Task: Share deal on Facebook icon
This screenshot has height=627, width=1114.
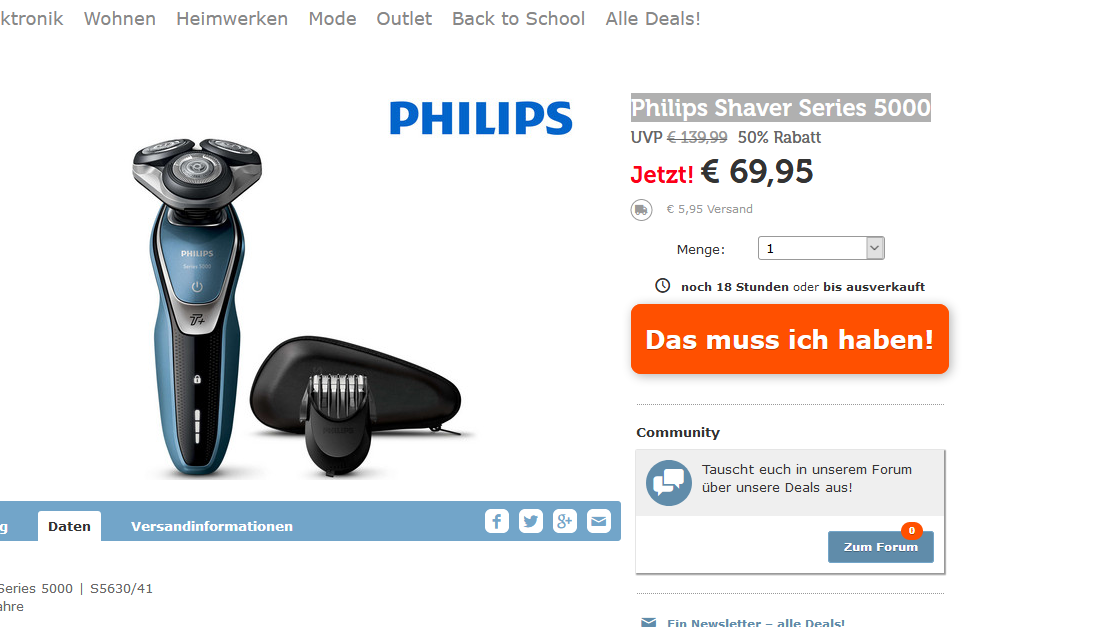Action: click(497, 521)
